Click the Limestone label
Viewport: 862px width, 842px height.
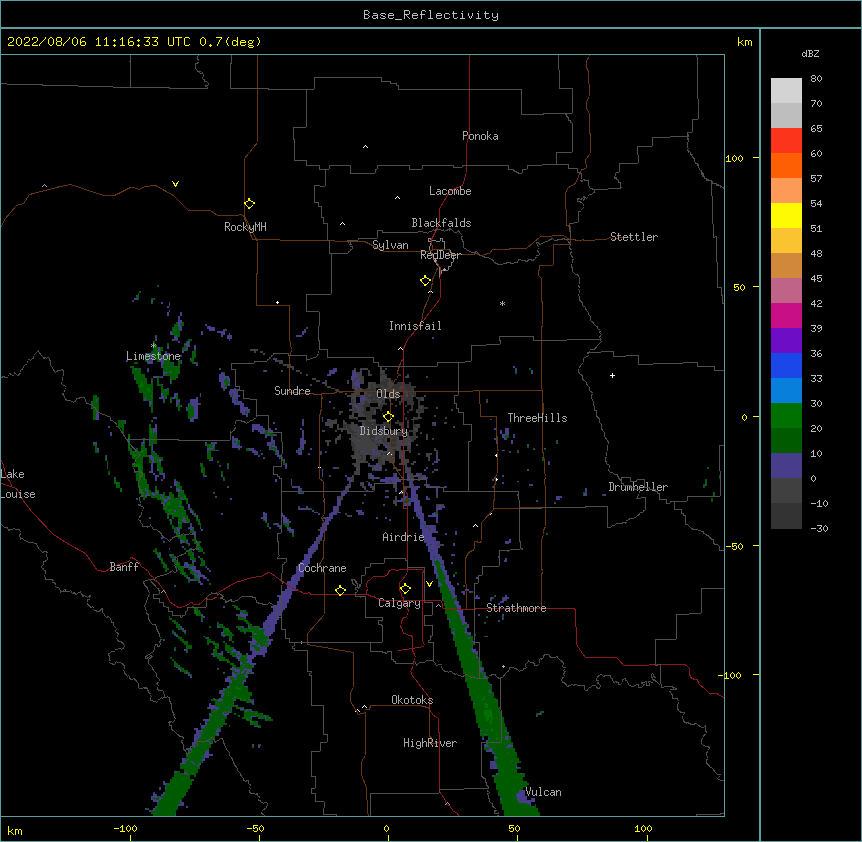(153, 356)
